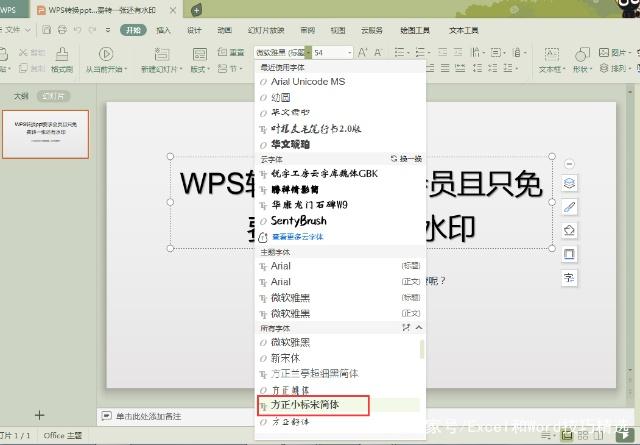This screenshot has width=640, height=445.
Task: Click the plus icon to add a slide
Action: point(40,416)
